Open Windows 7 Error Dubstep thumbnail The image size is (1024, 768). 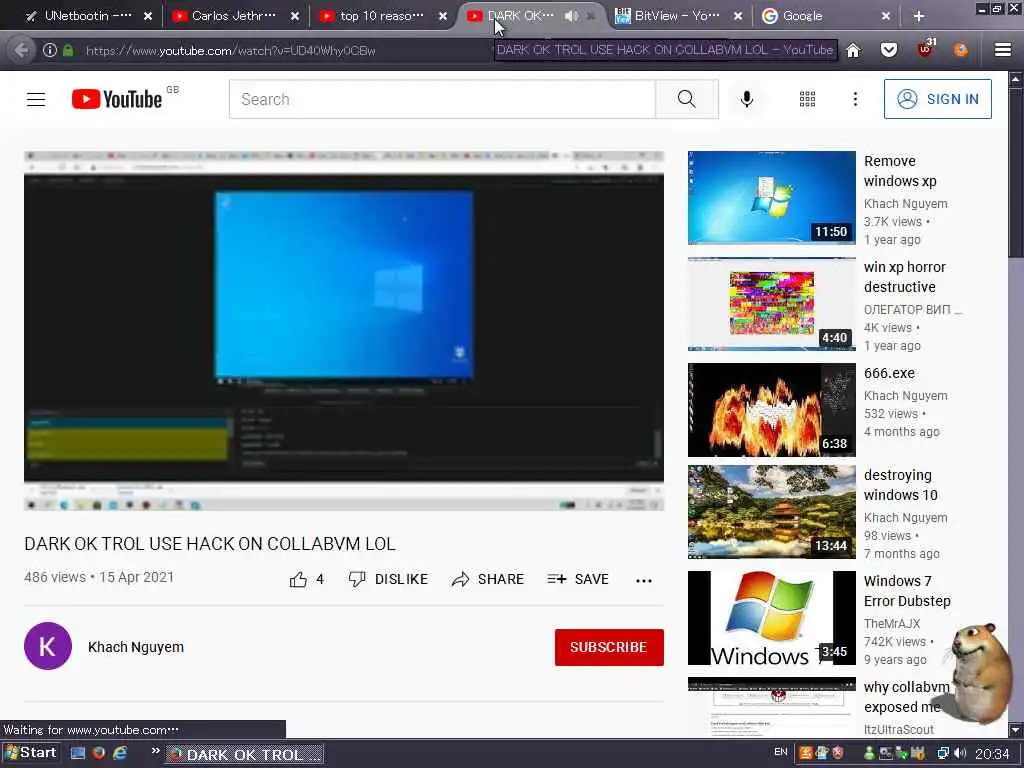point(771,618)
